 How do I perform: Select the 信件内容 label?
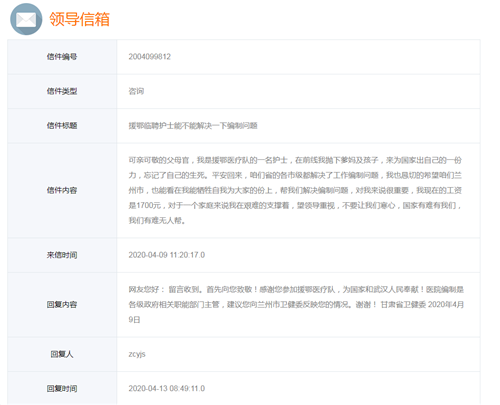62,190
